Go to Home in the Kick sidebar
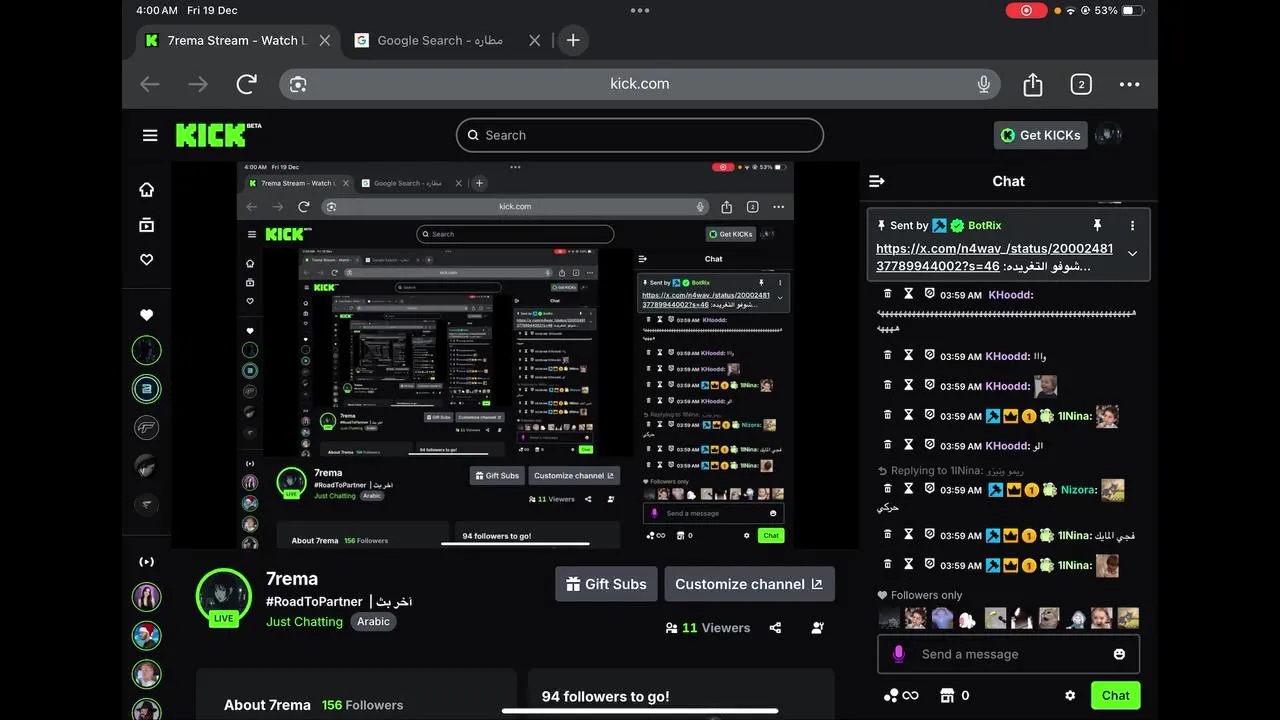Image resolution: width=1280 pixels, height=720 pixels. point(147,189)
